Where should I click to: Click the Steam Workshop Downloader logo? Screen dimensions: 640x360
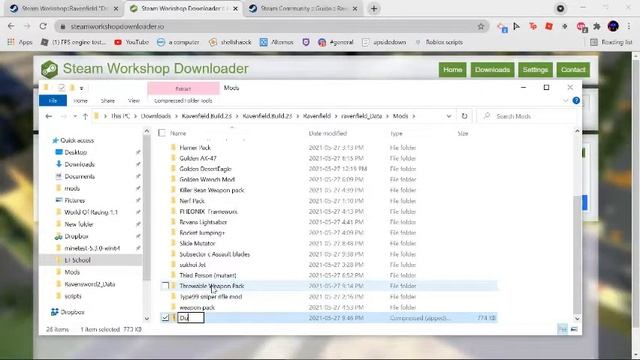49,69
